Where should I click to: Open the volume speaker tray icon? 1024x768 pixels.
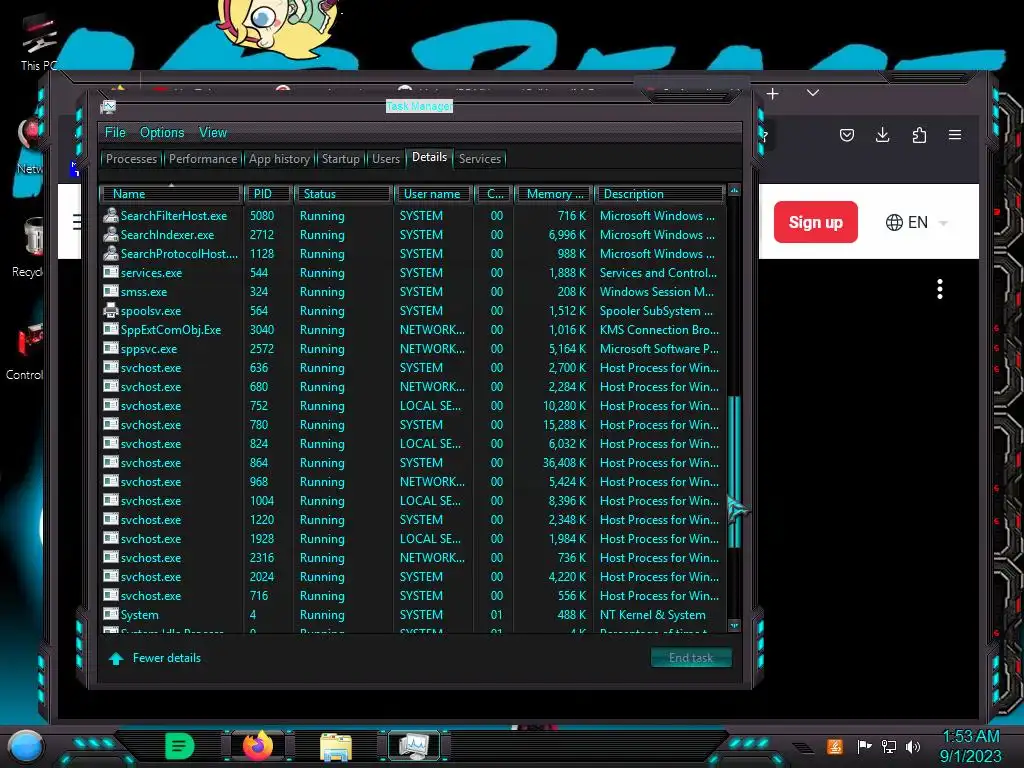tap(913, 746)
